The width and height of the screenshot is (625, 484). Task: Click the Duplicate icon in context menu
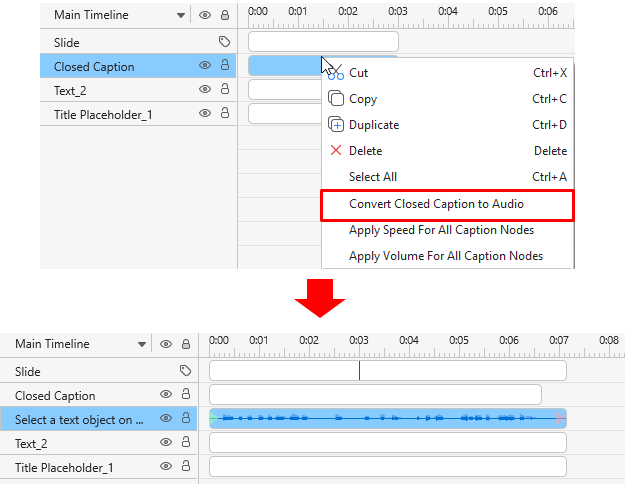[336, 125]
